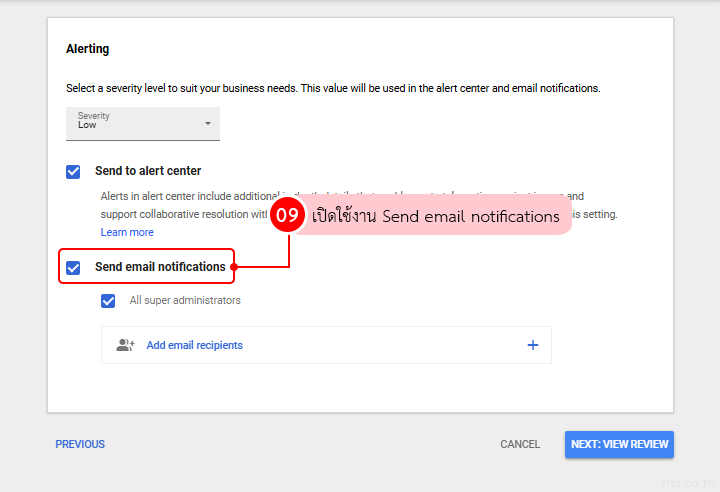Image resolution: width=720 pixels, height=492 pixels.
Task: Click the Alerting section heading
Action: coord(88,49)
